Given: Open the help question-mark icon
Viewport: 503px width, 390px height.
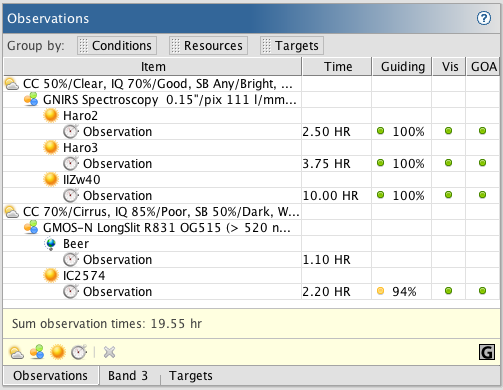Looking at the screenshot, I should pos(483,18).
